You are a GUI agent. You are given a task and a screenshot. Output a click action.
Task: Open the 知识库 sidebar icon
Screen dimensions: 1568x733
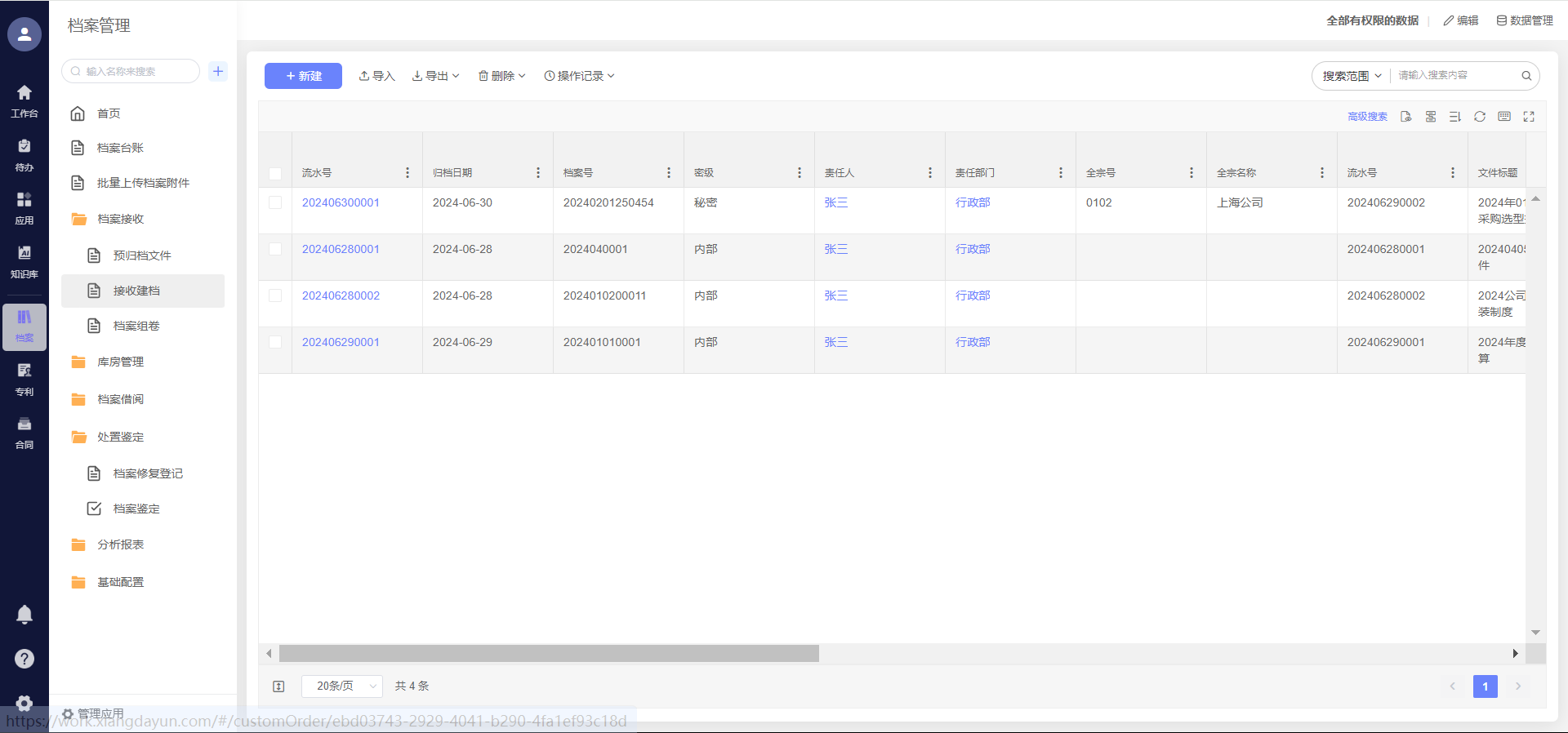coord(24,261)
